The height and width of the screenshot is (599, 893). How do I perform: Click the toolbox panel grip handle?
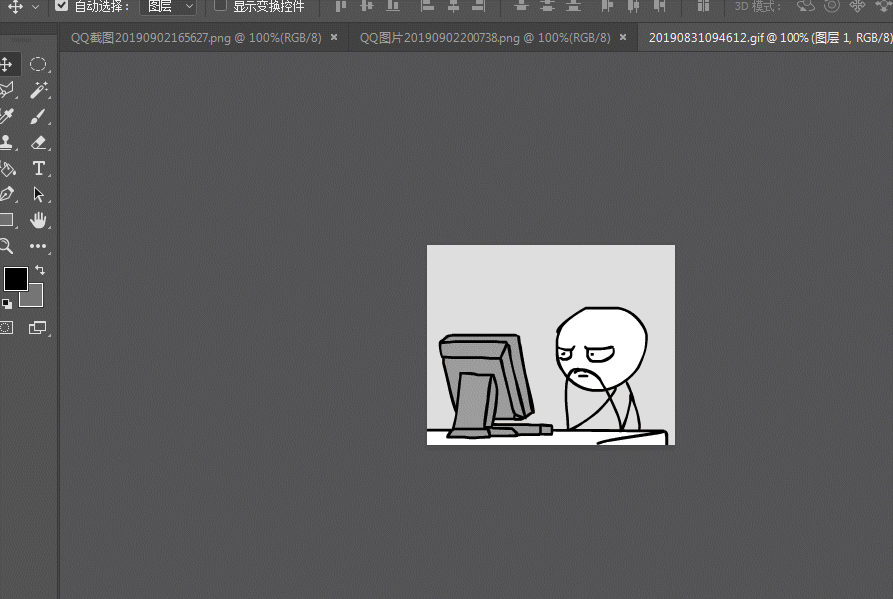(23, 40)
